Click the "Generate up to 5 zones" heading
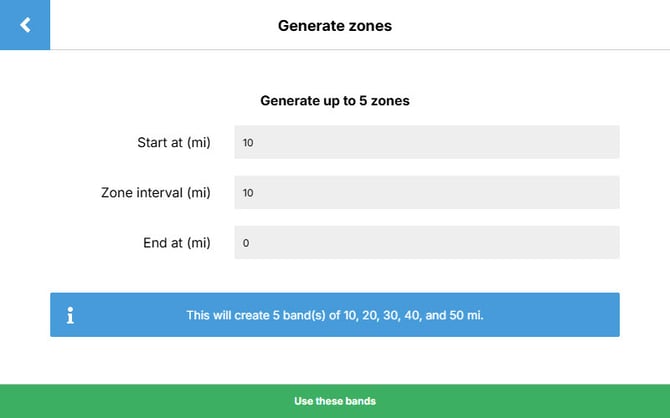This screenshot has height=418, width=670. 335,101
